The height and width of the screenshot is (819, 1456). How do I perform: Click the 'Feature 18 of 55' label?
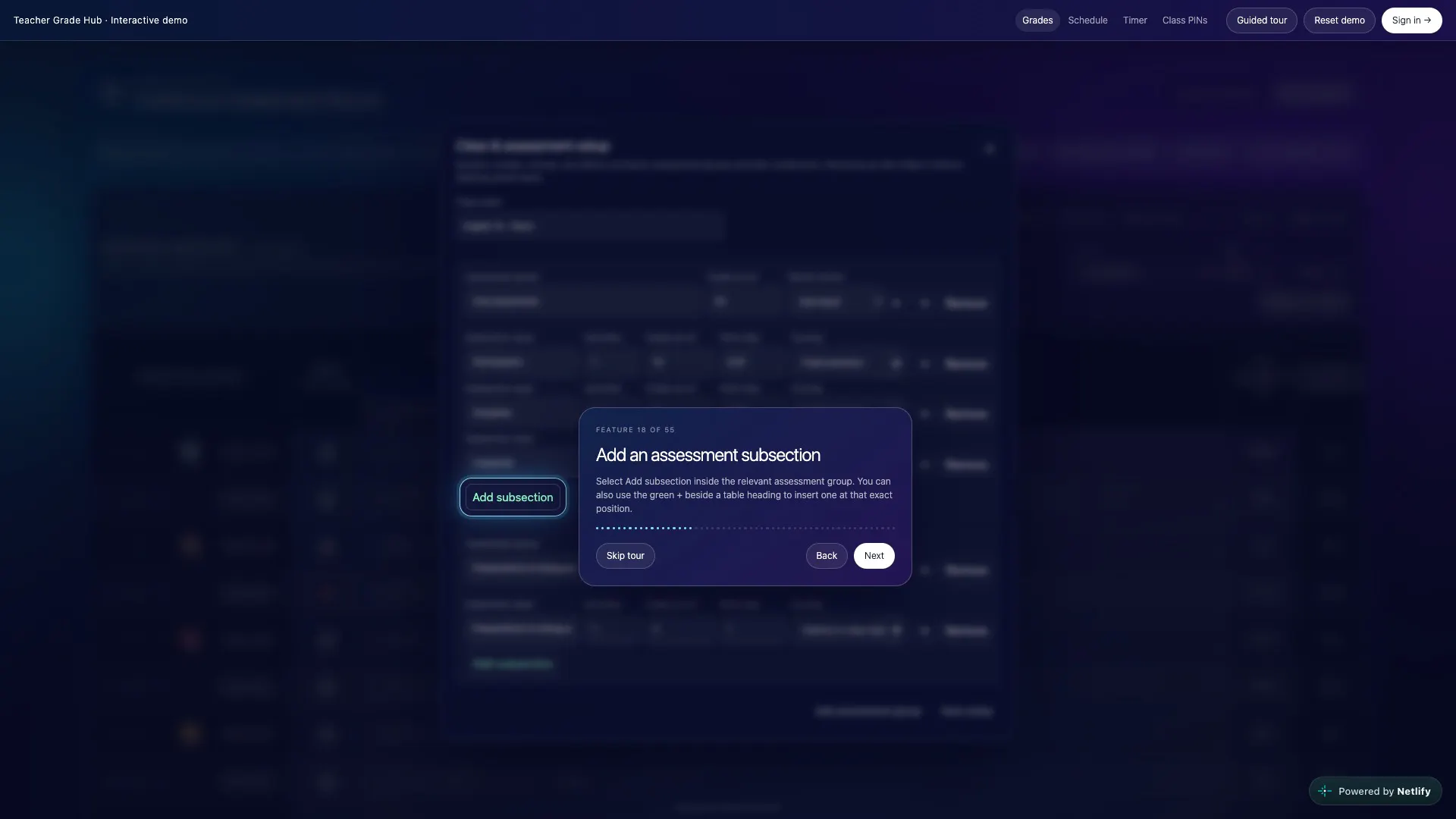pyautogui.click(x=635, y=430)
